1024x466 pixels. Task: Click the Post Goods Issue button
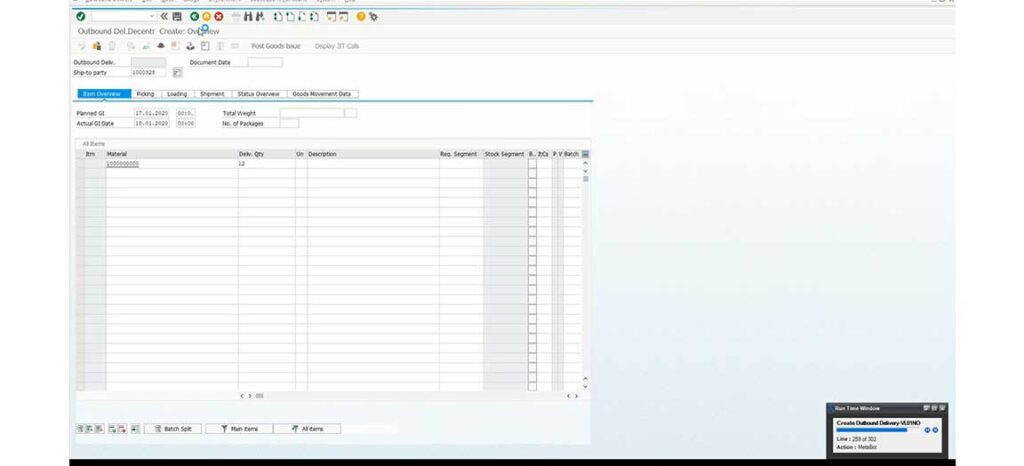pyautogui.click(x=275, y=46)
